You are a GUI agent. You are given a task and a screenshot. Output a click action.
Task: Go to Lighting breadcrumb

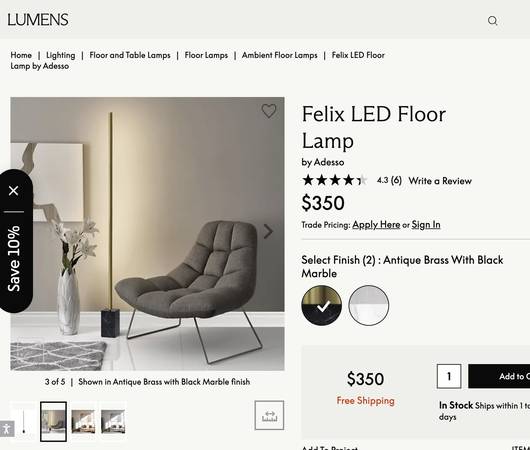click(x=61, y=55)
